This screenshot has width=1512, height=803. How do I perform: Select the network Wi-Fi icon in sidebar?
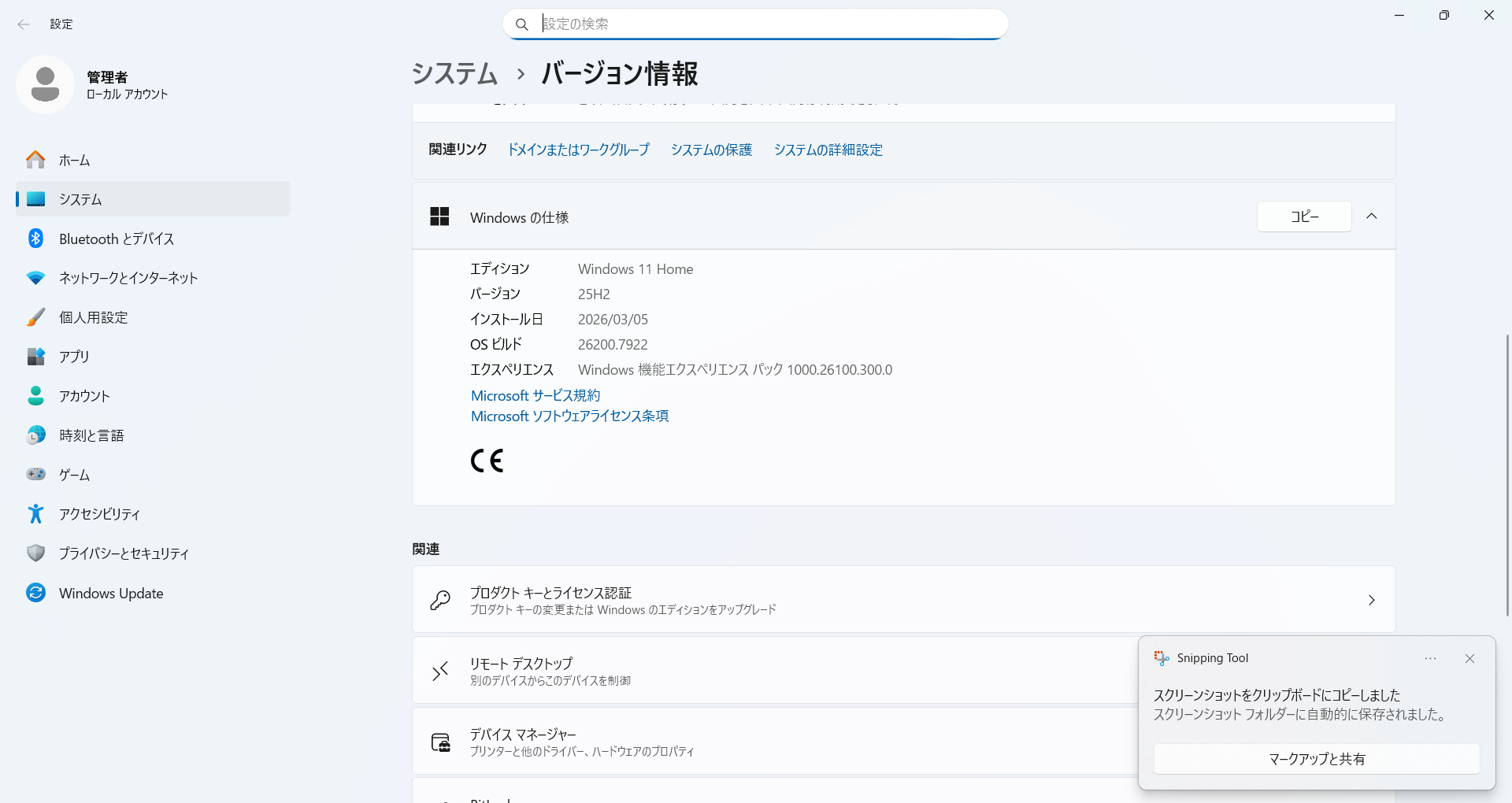point(35,278)
